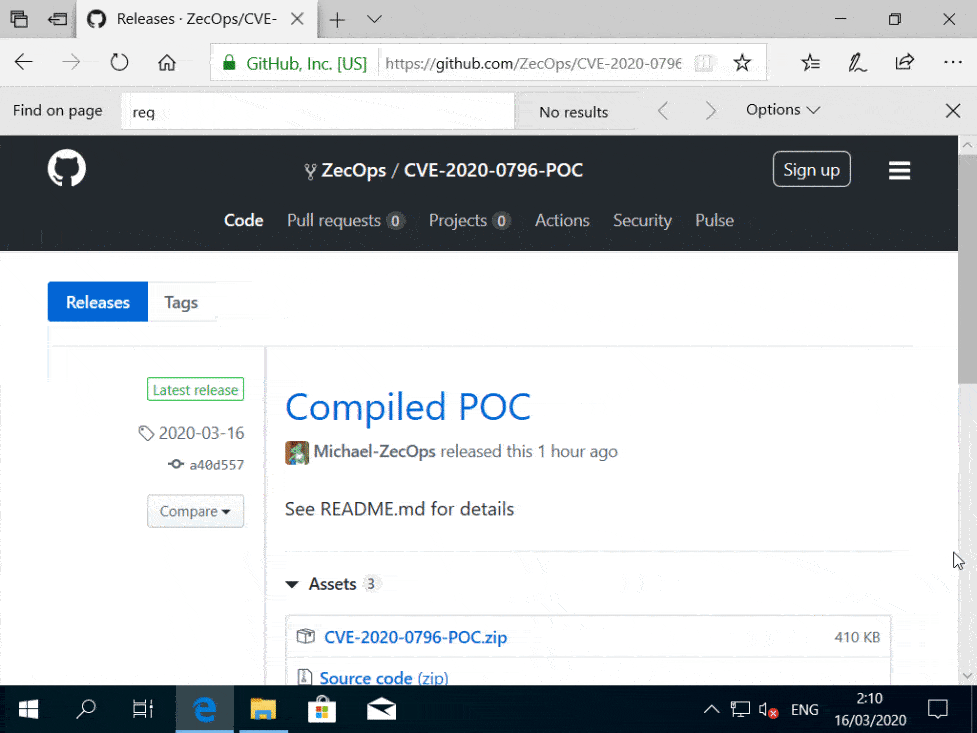Click the page vertical scrollbar thumb
Screen dimensions: 977x733
point(966,269)
